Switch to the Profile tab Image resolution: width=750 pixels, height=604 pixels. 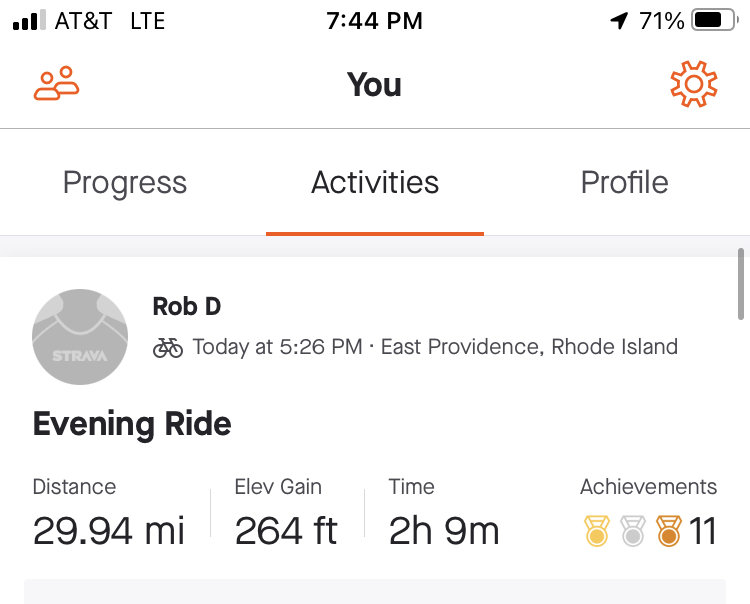pyautogui.click(x=625, y=182)
